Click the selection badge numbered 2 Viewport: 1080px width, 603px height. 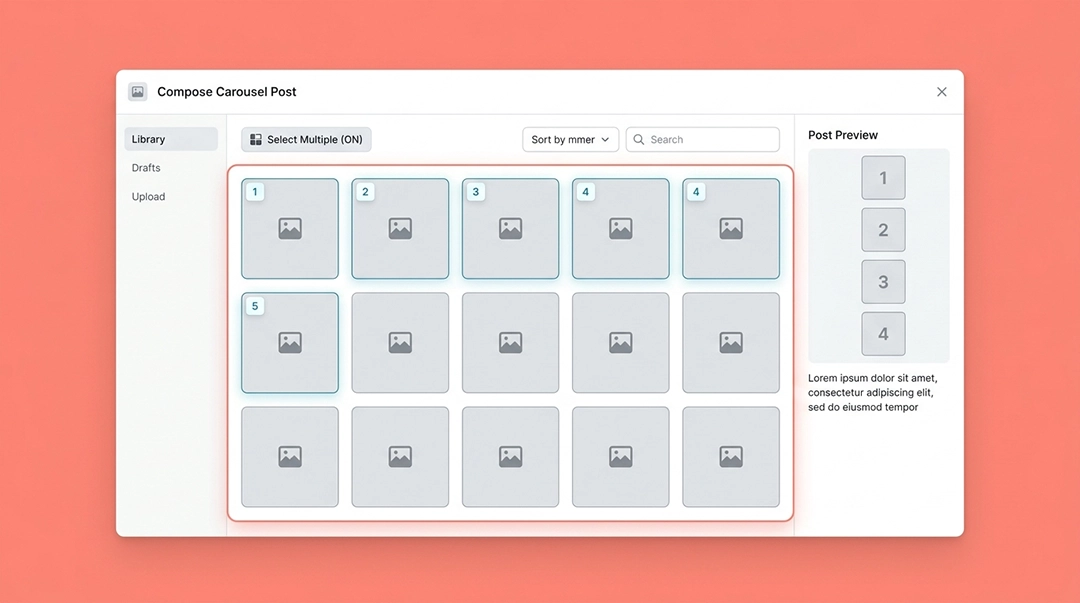click(365, 192)
